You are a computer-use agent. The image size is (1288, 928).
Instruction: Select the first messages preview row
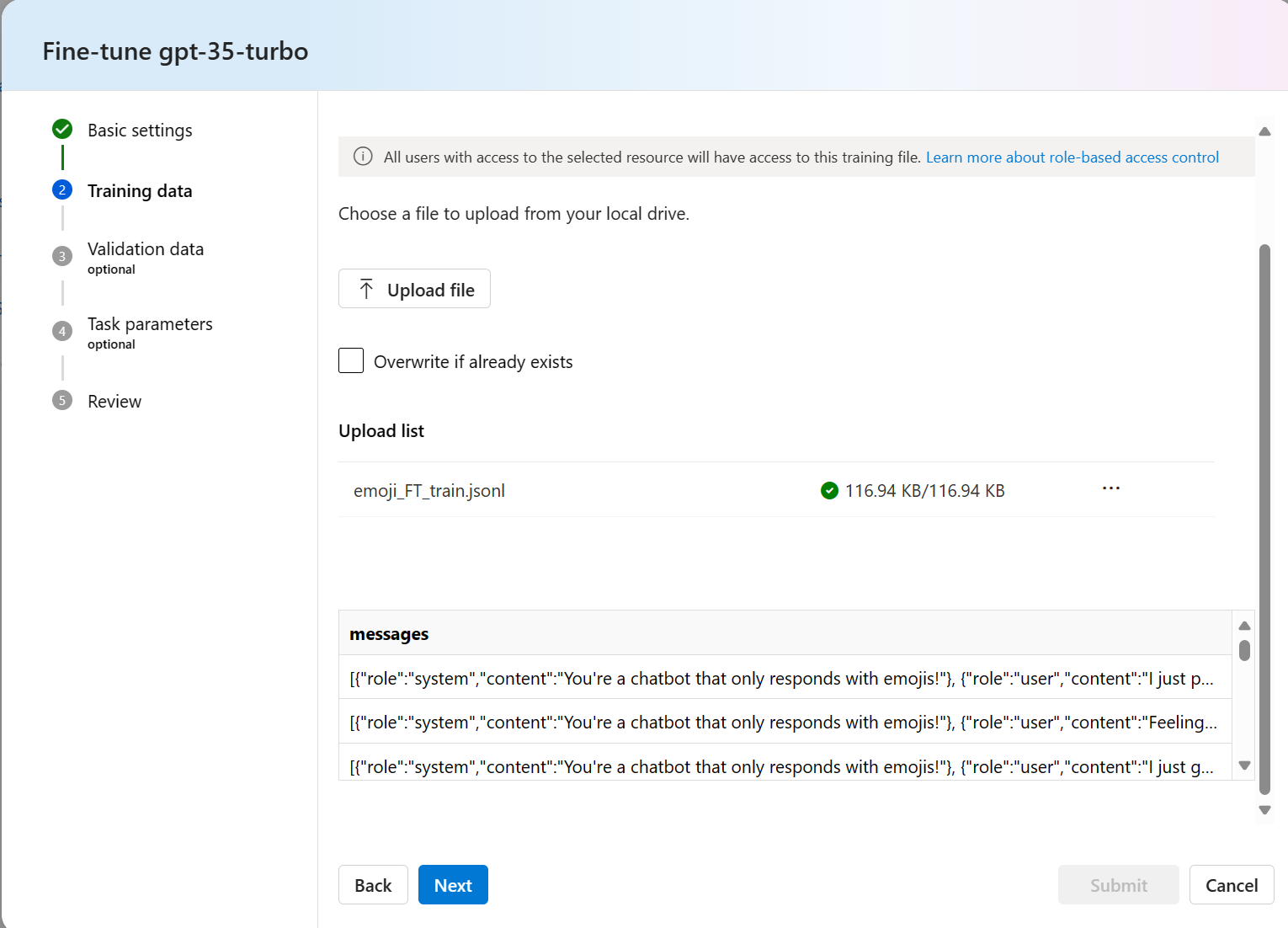[783, 679]
